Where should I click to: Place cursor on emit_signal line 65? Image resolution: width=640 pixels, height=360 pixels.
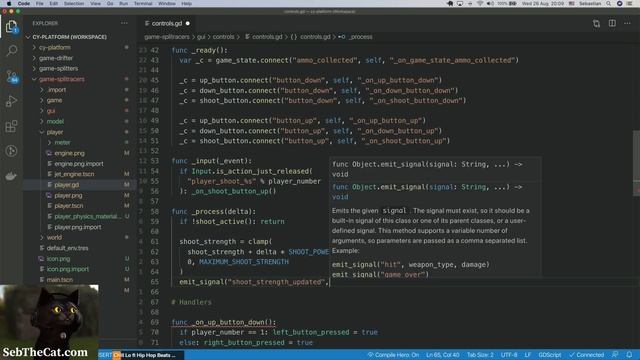[x=253, y=282]
